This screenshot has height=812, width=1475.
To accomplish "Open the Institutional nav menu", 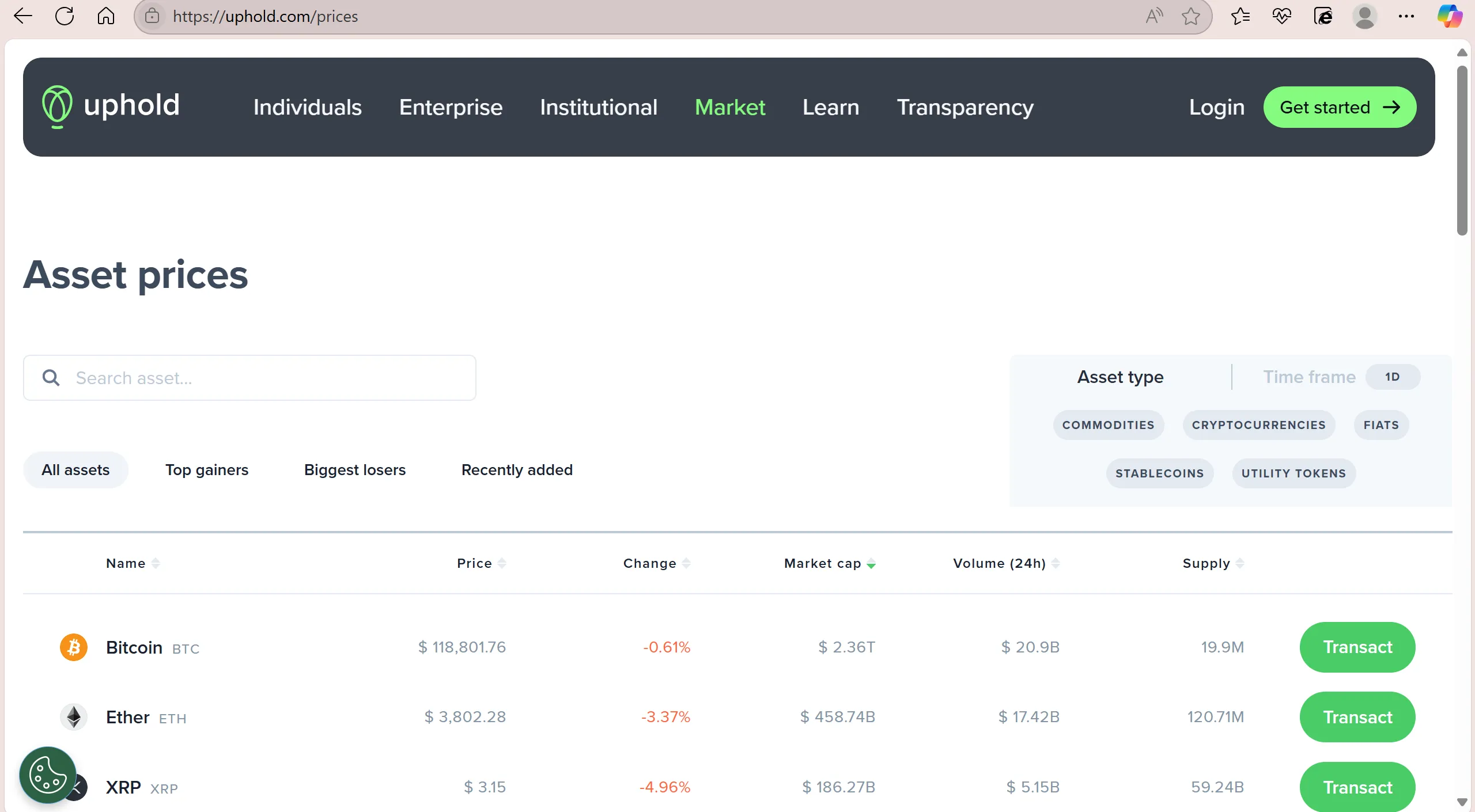I will [599, 107].
